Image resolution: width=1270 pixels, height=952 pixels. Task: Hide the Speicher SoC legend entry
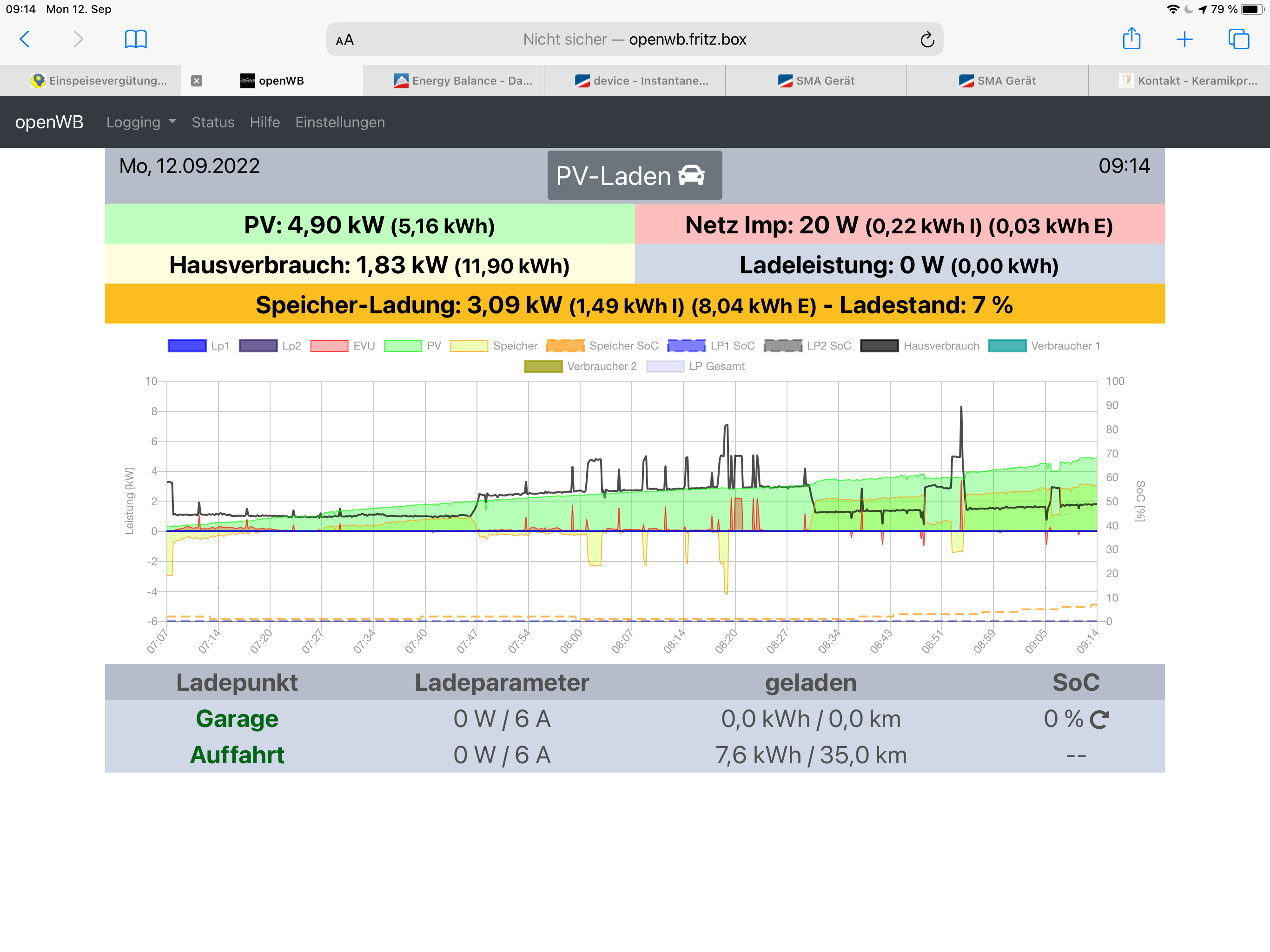[x=602, y=346]
